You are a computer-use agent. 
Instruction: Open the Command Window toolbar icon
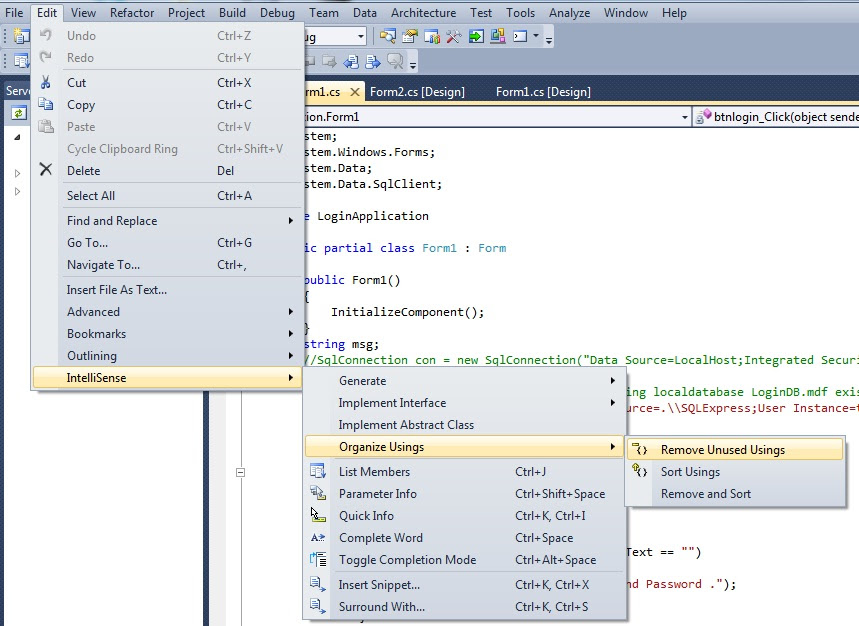(x=520, y=37)
